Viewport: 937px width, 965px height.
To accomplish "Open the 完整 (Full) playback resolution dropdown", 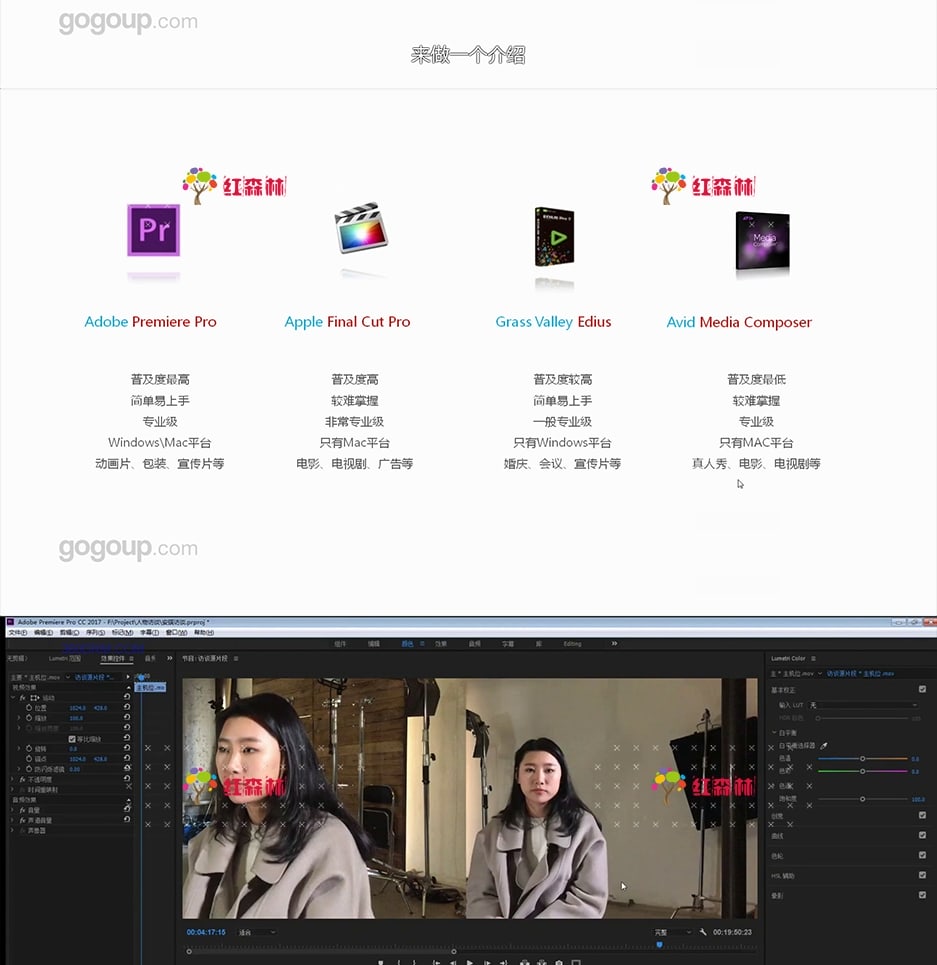I will (x=672, y=932).
